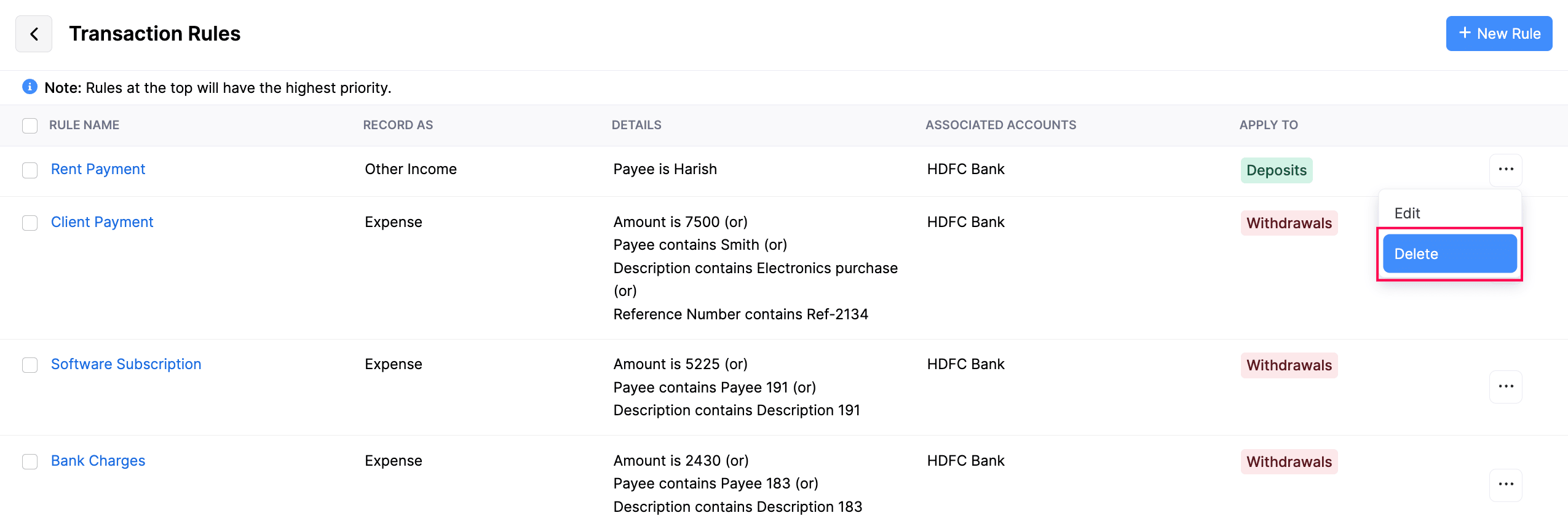This screenshot has width=1568, height=518.
Task: Check the Rent Payment rule checkbox
Action: point(30,170)
